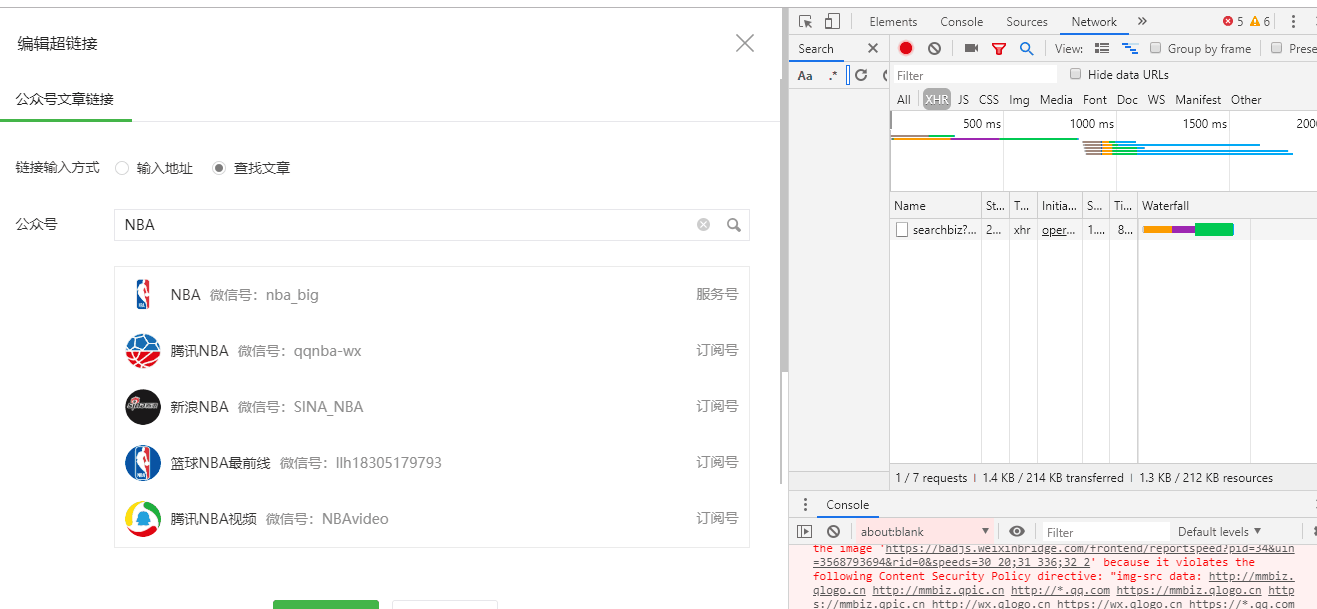Select Console drawer tab
The image size is (1317, 609).
tap(847, 505)
